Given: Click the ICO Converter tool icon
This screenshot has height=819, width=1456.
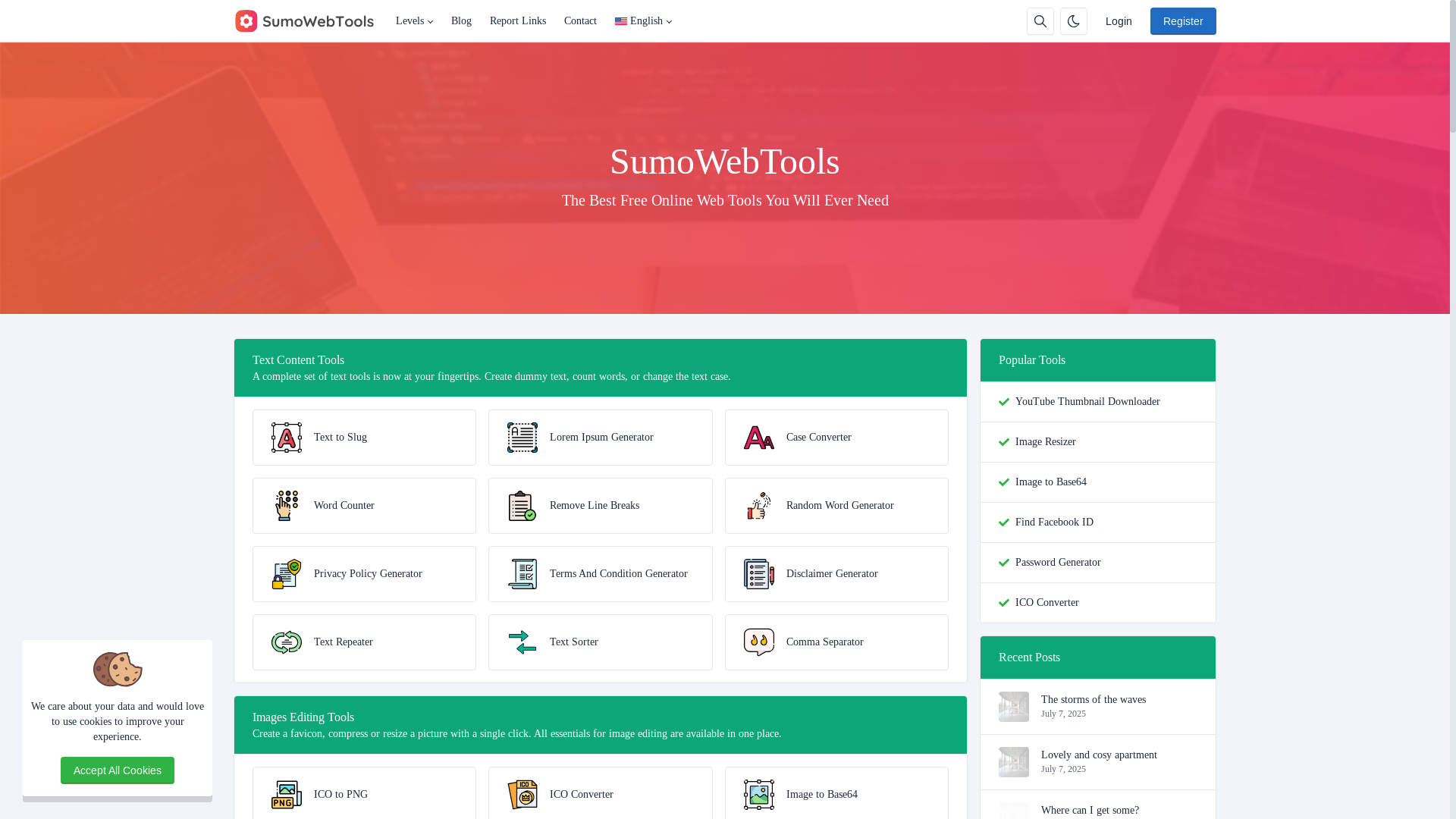Looking at the screenshot, I should click(x=522, y=795).
